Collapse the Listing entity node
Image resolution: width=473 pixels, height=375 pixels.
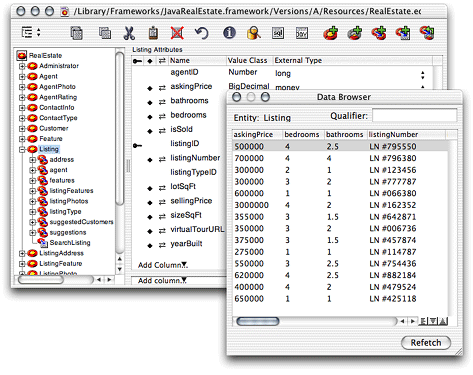pyautogui.click(x=22, y=149)
